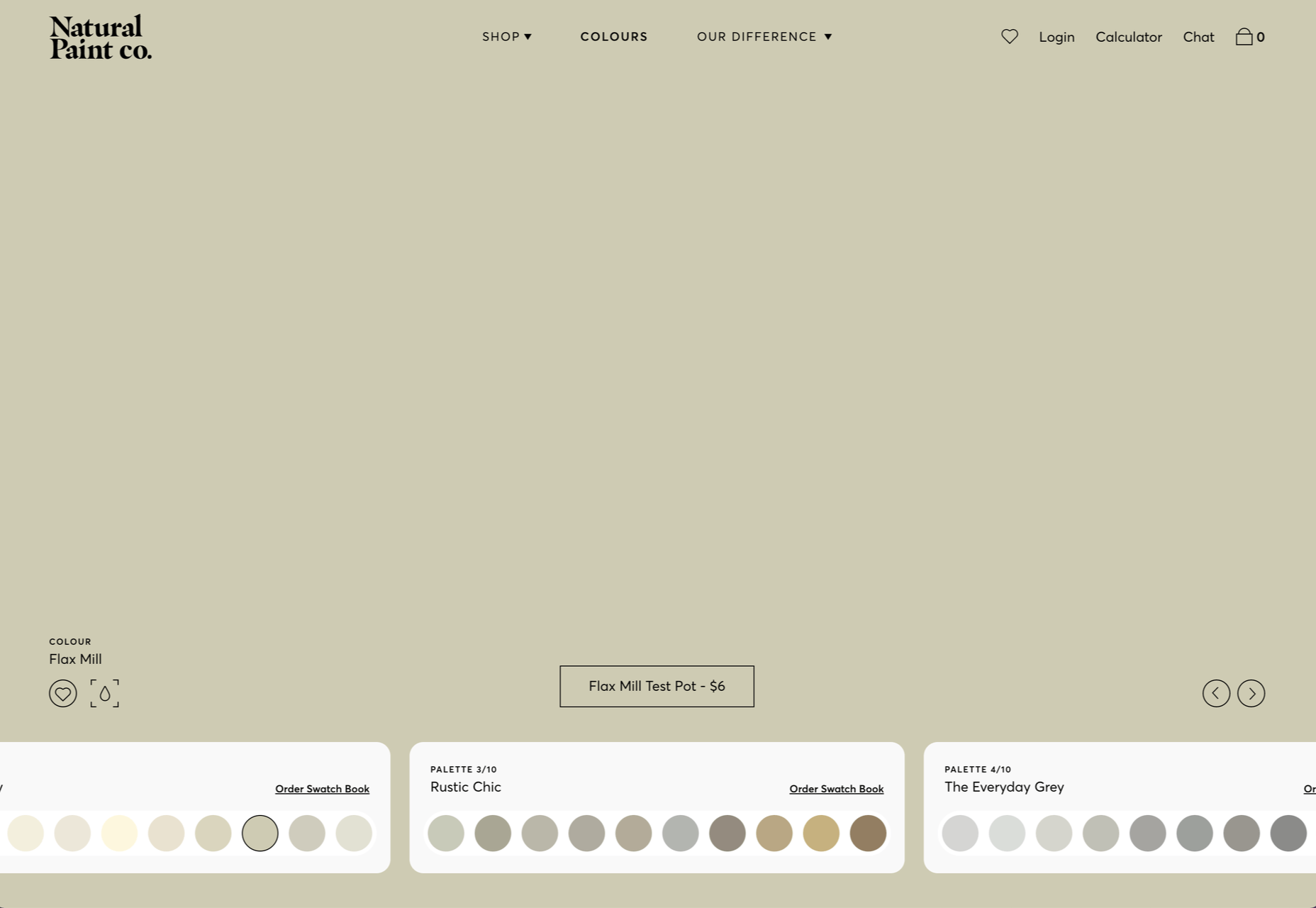Open the Colours menu item
Screen dimensions: 1316x908
coord(614,36)
